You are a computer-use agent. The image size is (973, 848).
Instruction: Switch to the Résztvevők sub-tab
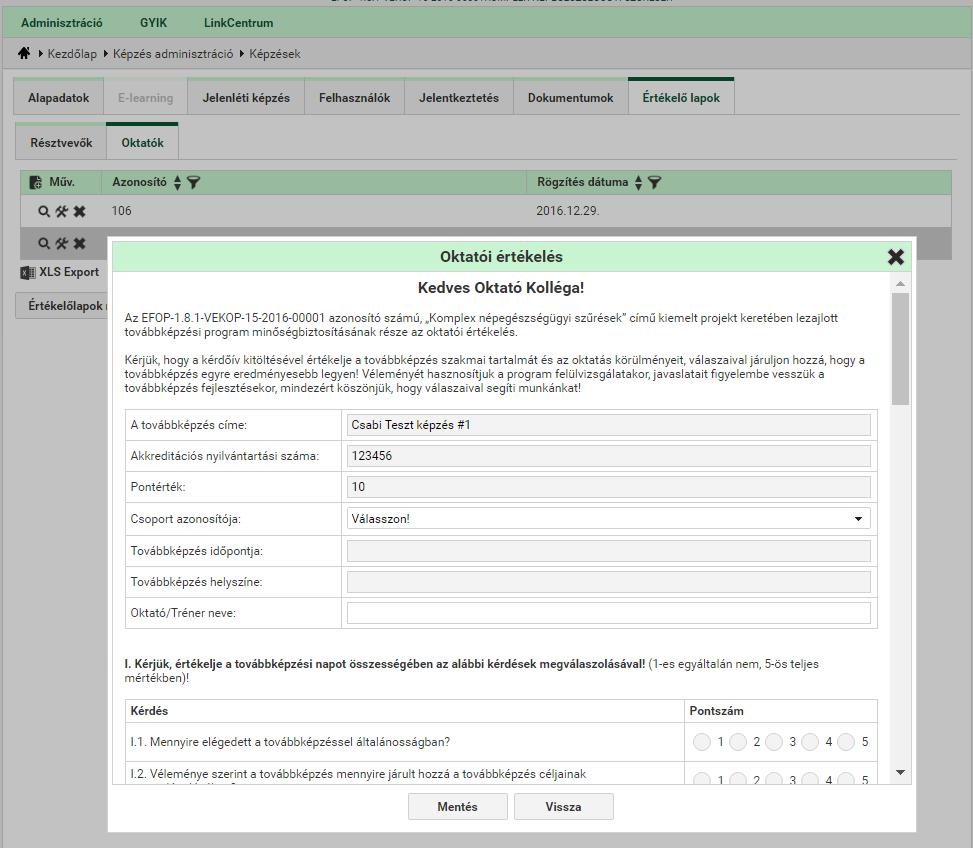(x=61, y=143)
